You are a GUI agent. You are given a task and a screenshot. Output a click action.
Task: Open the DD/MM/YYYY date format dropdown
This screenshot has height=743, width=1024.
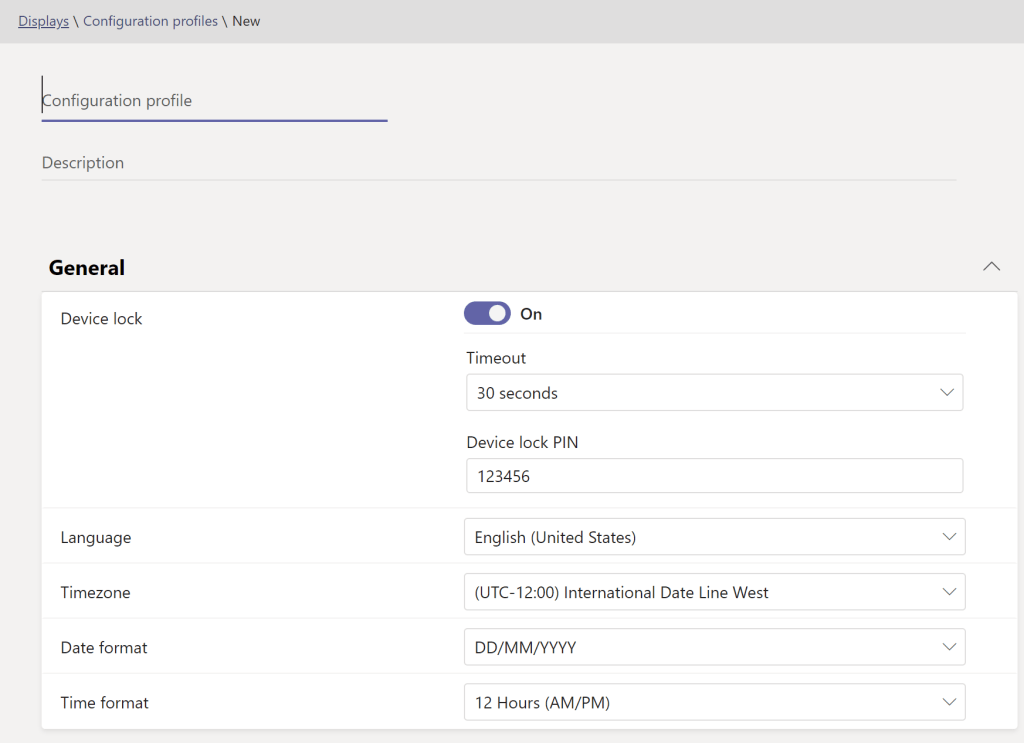700,647
